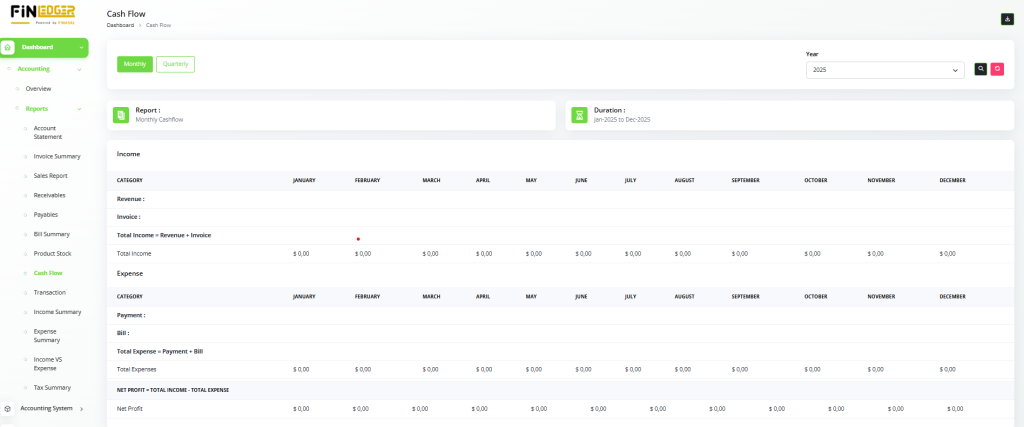The height and width of the screenshot is (427, 1024).
Task: Open the Year dropdown
Action: (884, 70)
